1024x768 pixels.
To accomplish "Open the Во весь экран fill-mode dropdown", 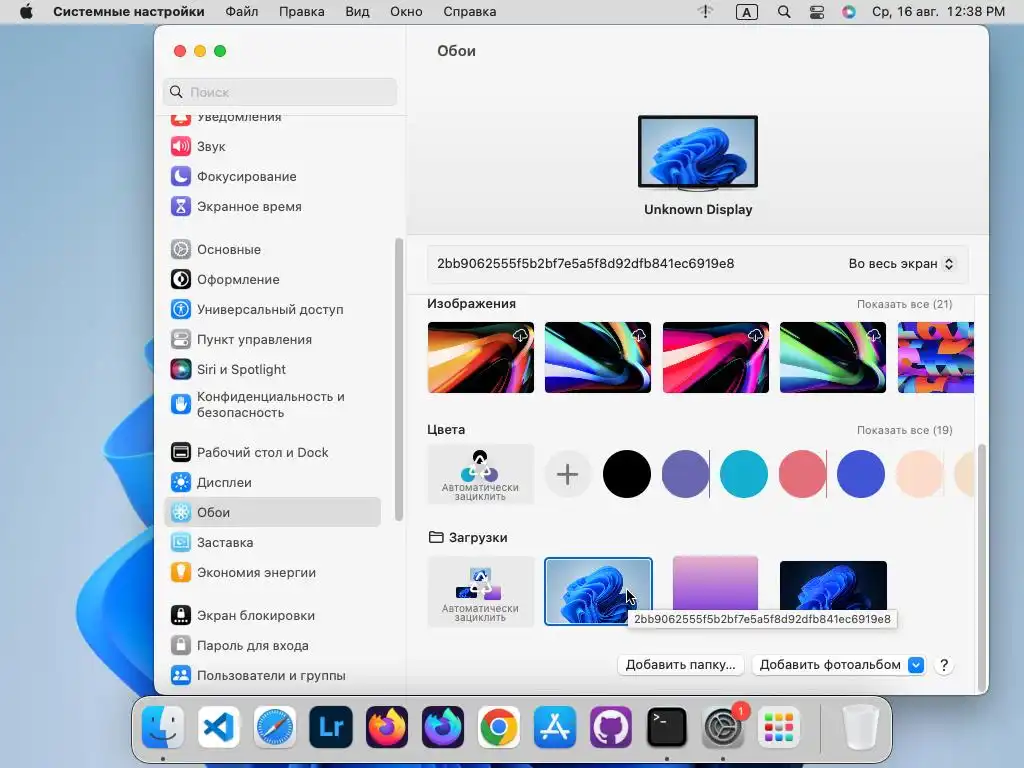I will pyautogui.click(x=901, y=264).
